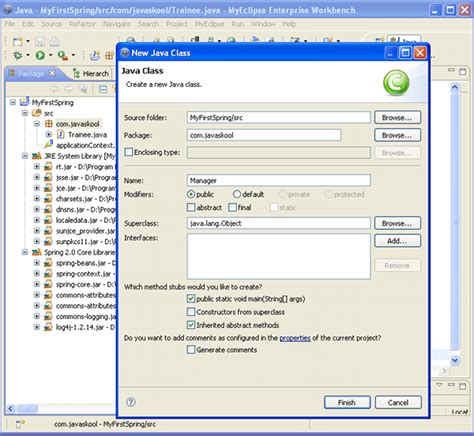Click the scroll down arrow on the editor scrollbar
Image resolution: width=474 pixels, height=436 pixels.
tap(455, 360)
